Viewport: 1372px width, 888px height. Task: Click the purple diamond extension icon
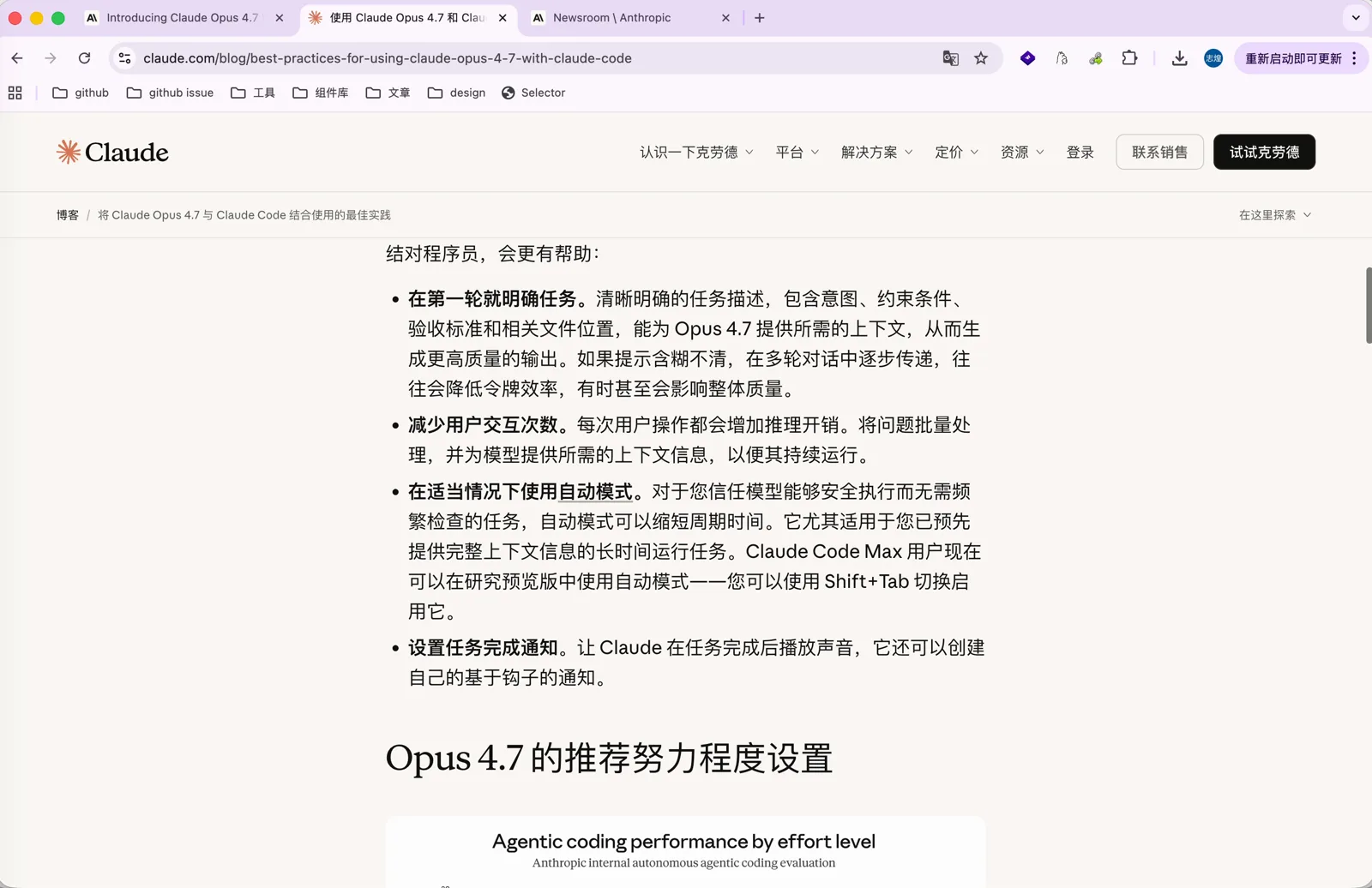pyautogui.click(x=1027, y=58)
